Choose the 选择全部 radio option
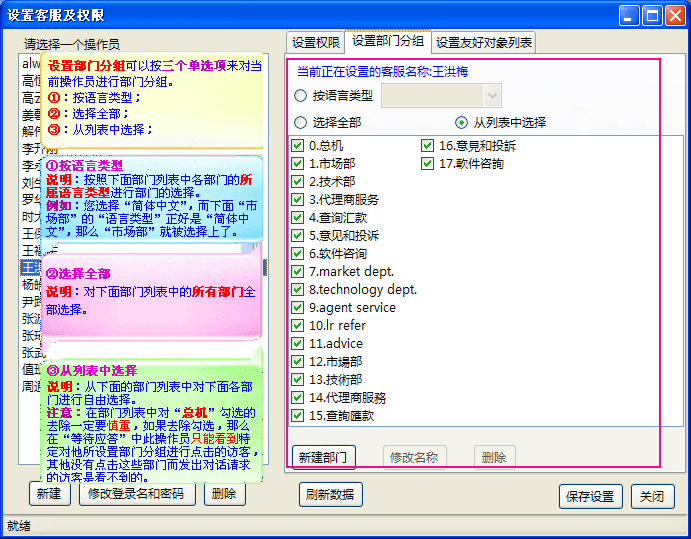Viewport: 691px width, 539px height. coord(301,122)
